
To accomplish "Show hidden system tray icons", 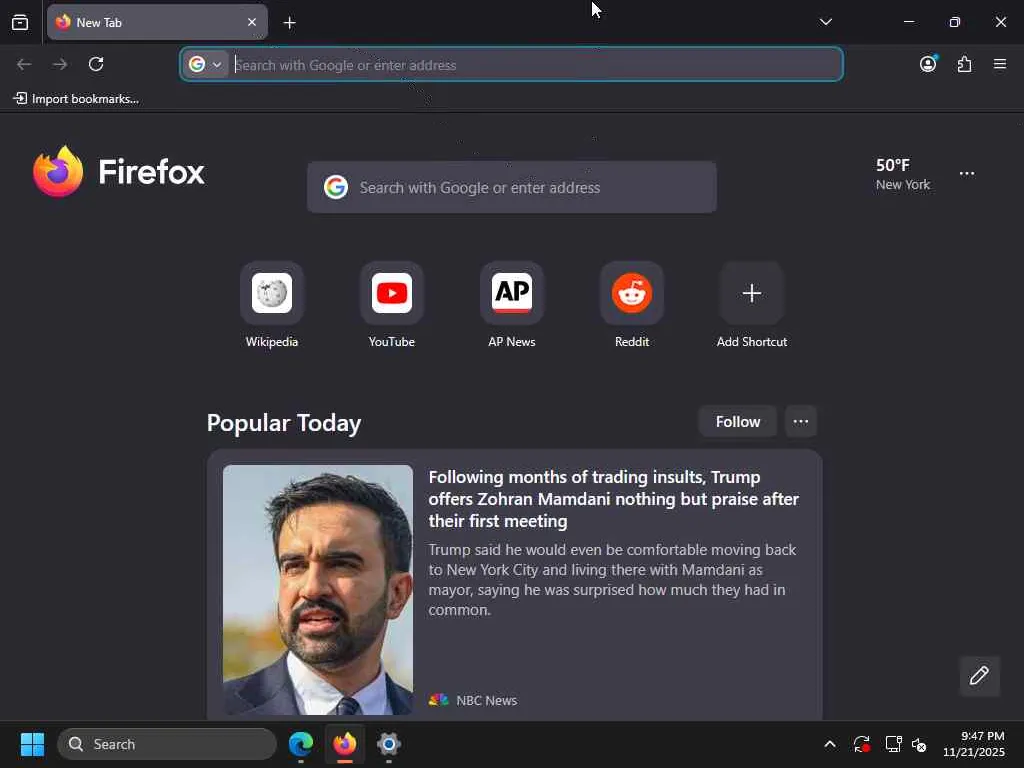I will pos(830,744).
